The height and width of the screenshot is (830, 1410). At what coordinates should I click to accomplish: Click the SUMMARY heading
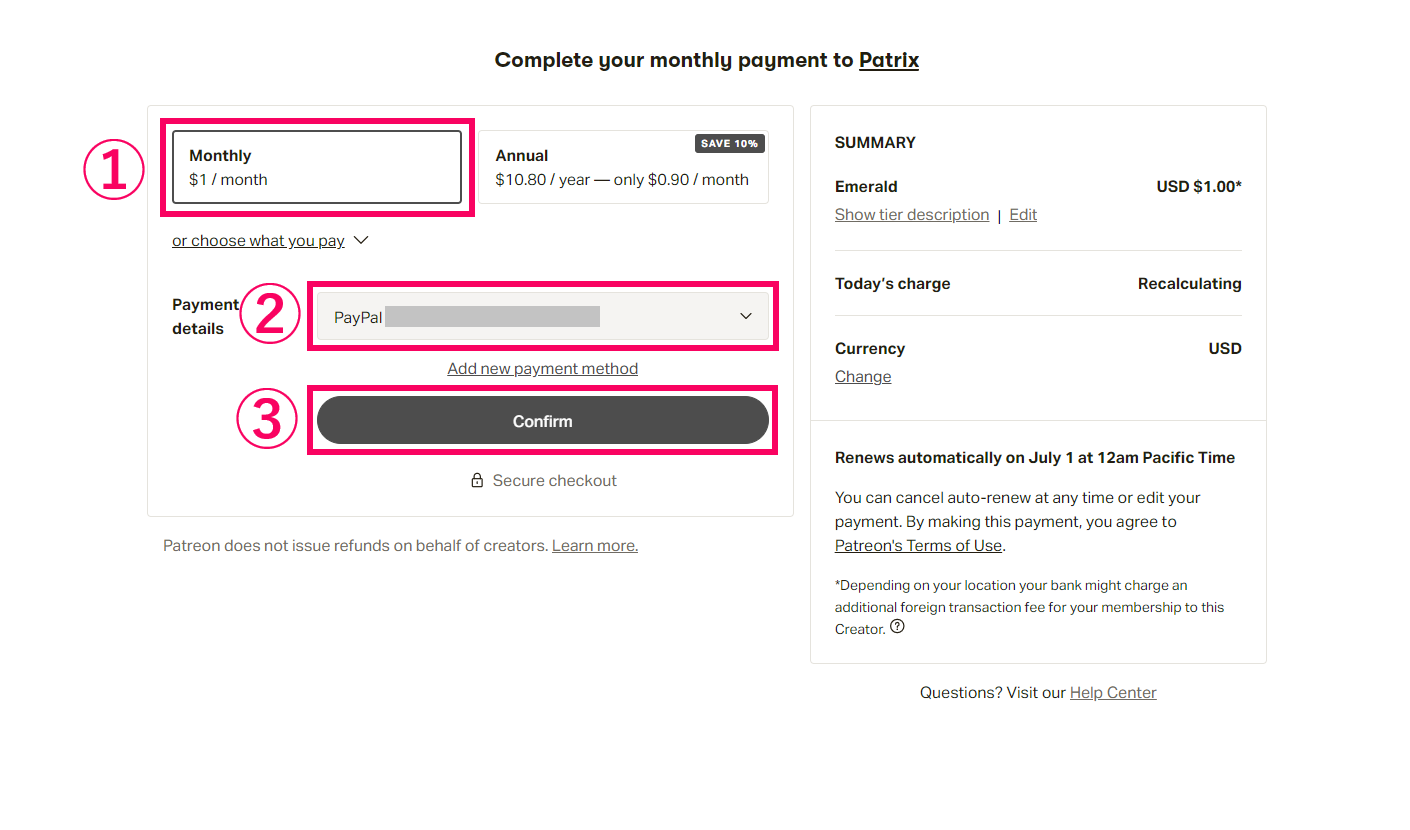875,143
